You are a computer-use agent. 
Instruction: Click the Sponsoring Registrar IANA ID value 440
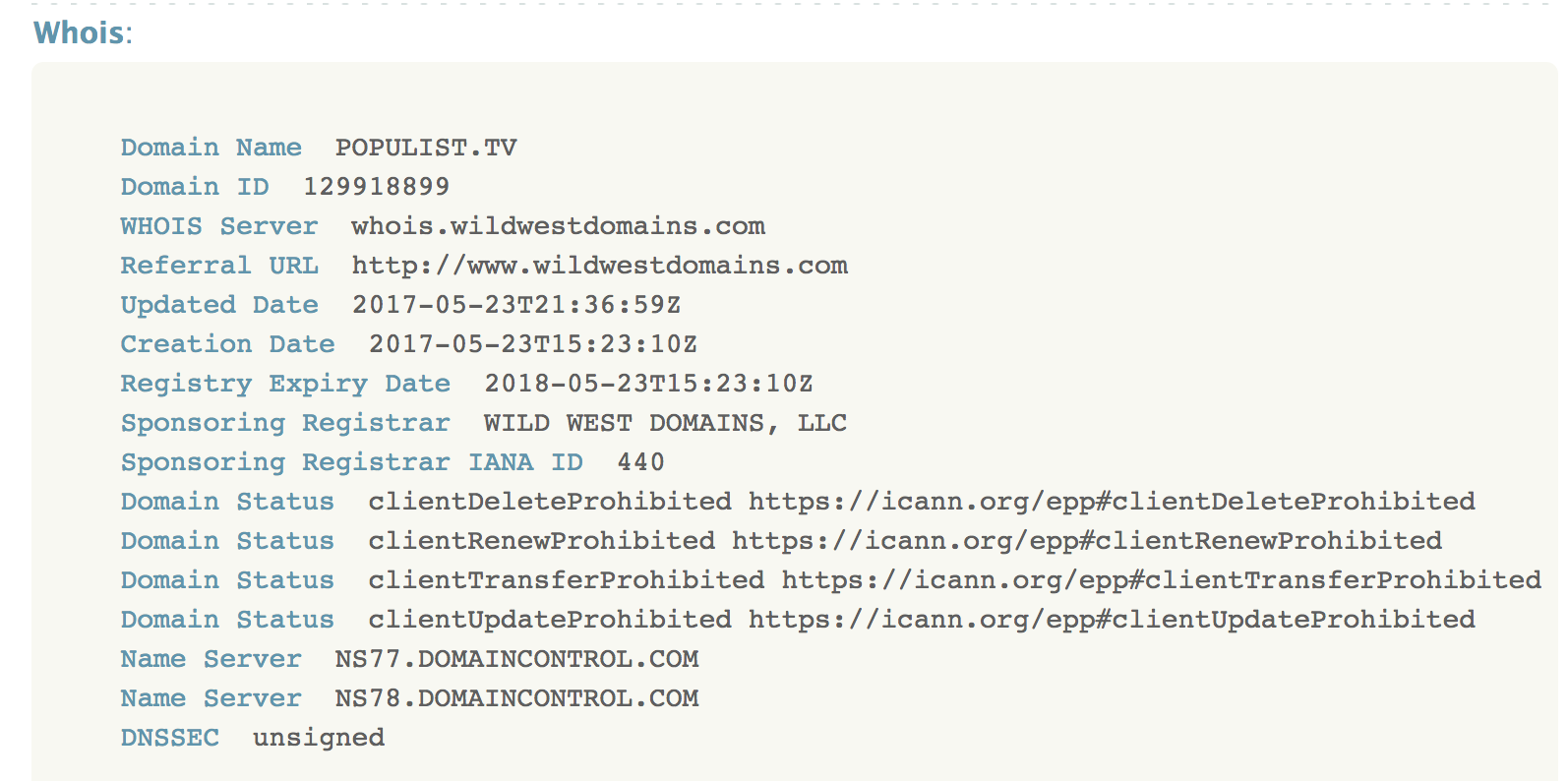coord(641,462)
